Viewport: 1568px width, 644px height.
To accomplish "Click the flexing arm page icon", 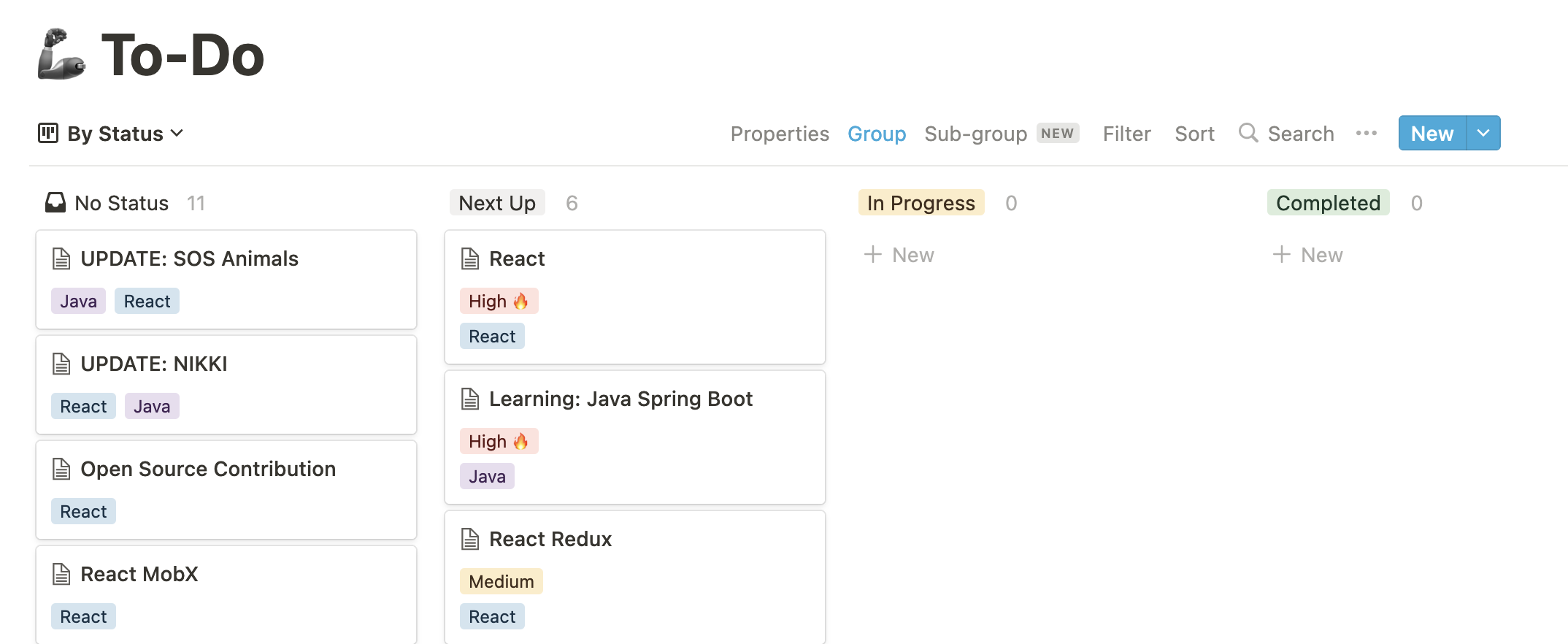I will (x=61, y=54).
